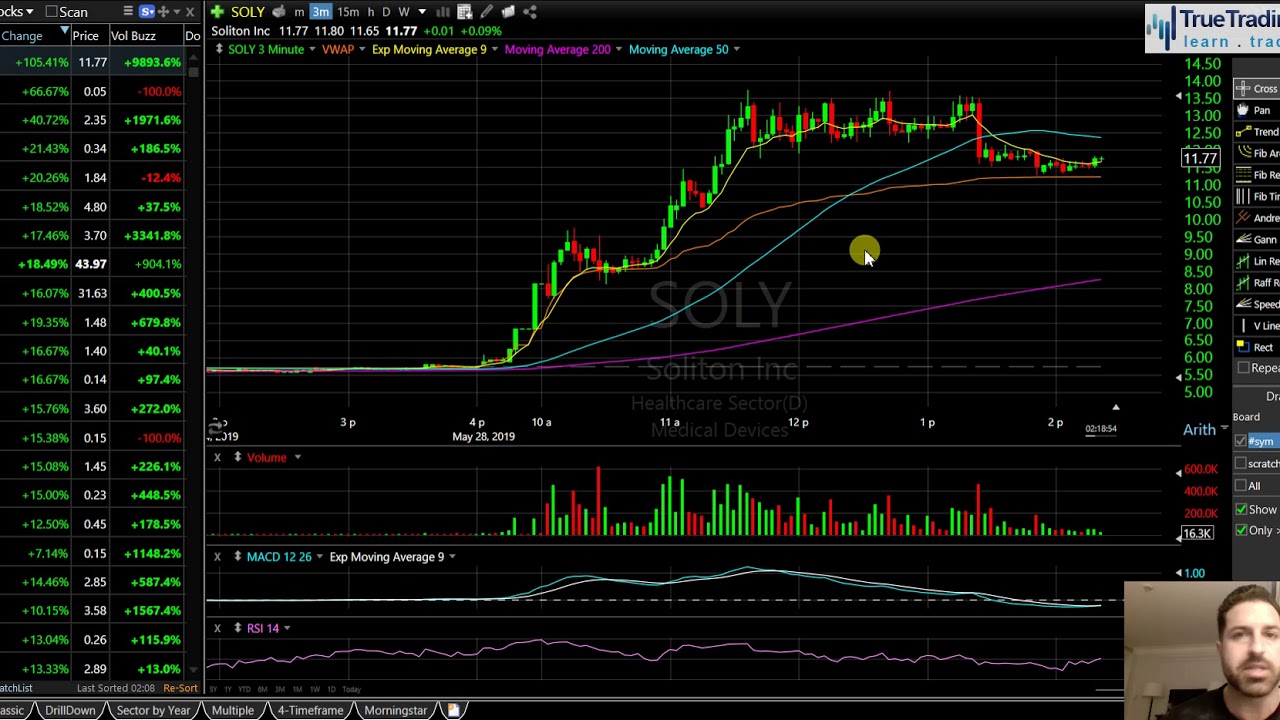Toggle the Show checkbox

click(x=1241, y=509)
